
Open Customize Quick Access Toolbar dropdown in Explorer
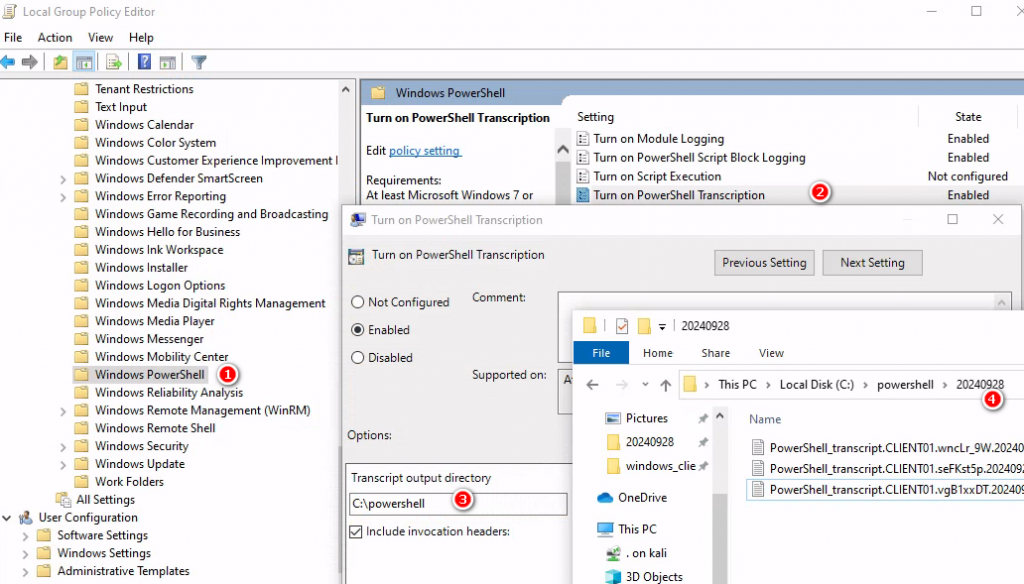(662, 326)
